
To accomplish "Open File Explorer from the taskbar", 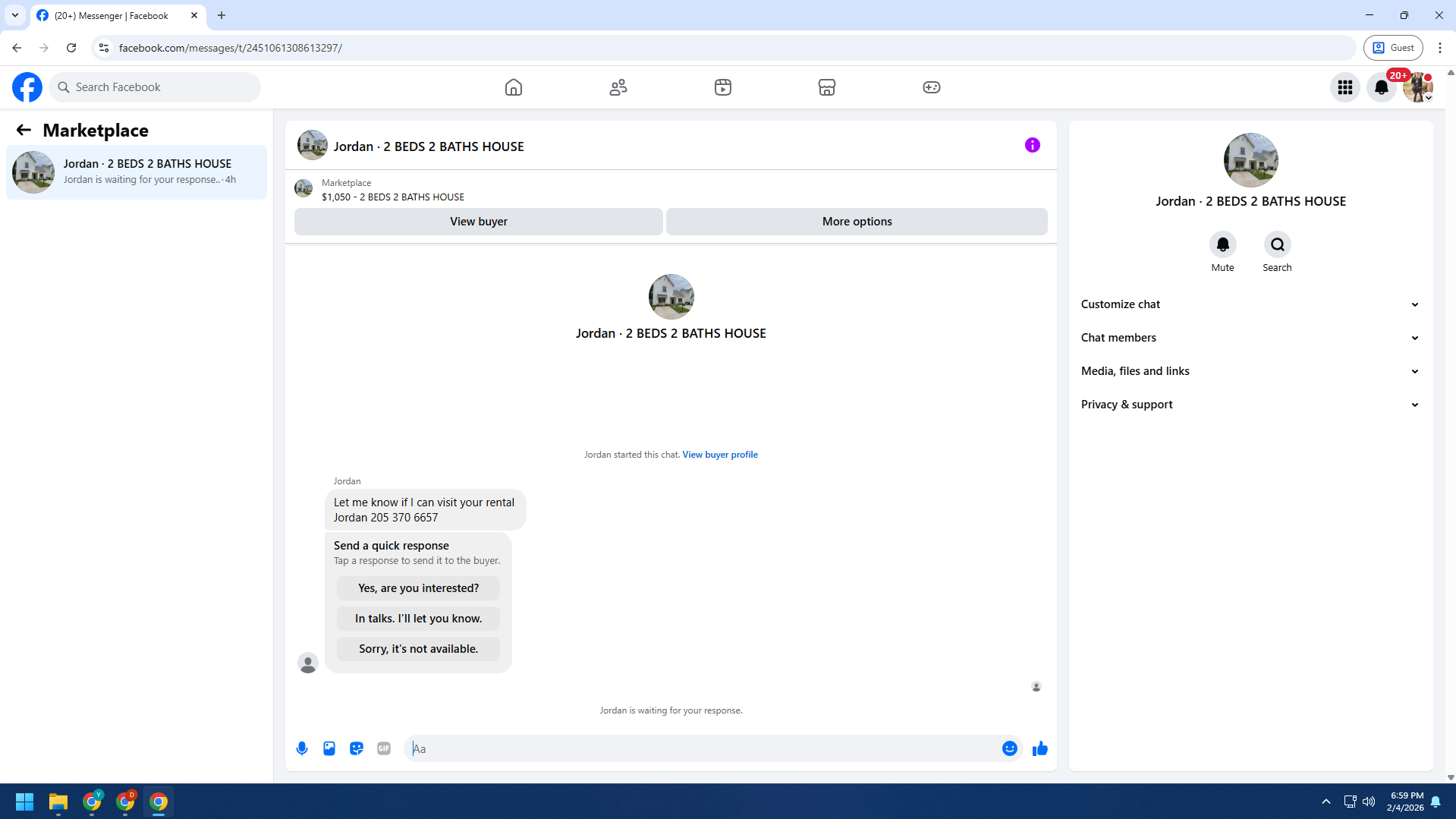I will pyautogui.click(x=58, y=802).
